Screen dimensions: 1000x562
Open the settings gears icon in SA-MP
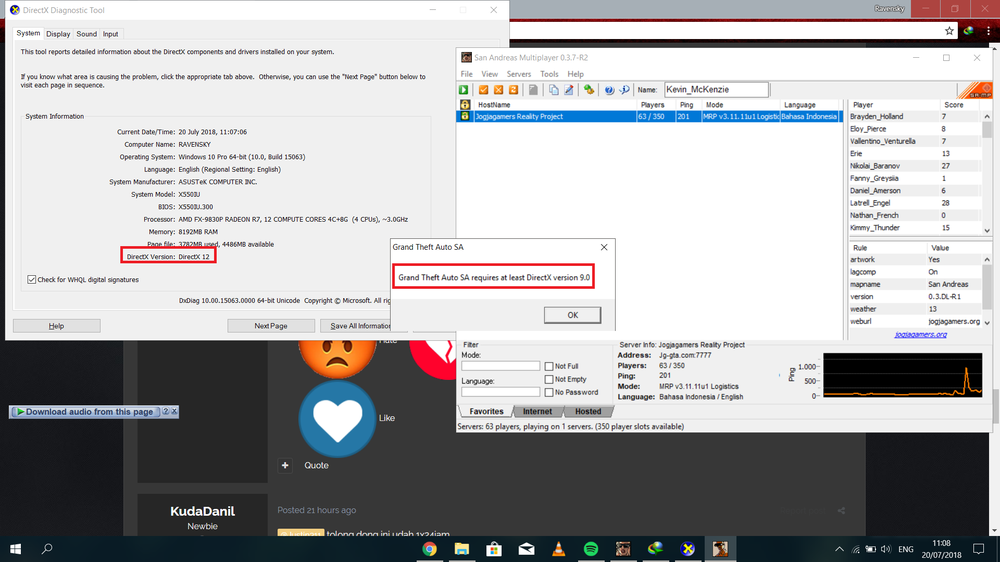(x=589, y=90)
